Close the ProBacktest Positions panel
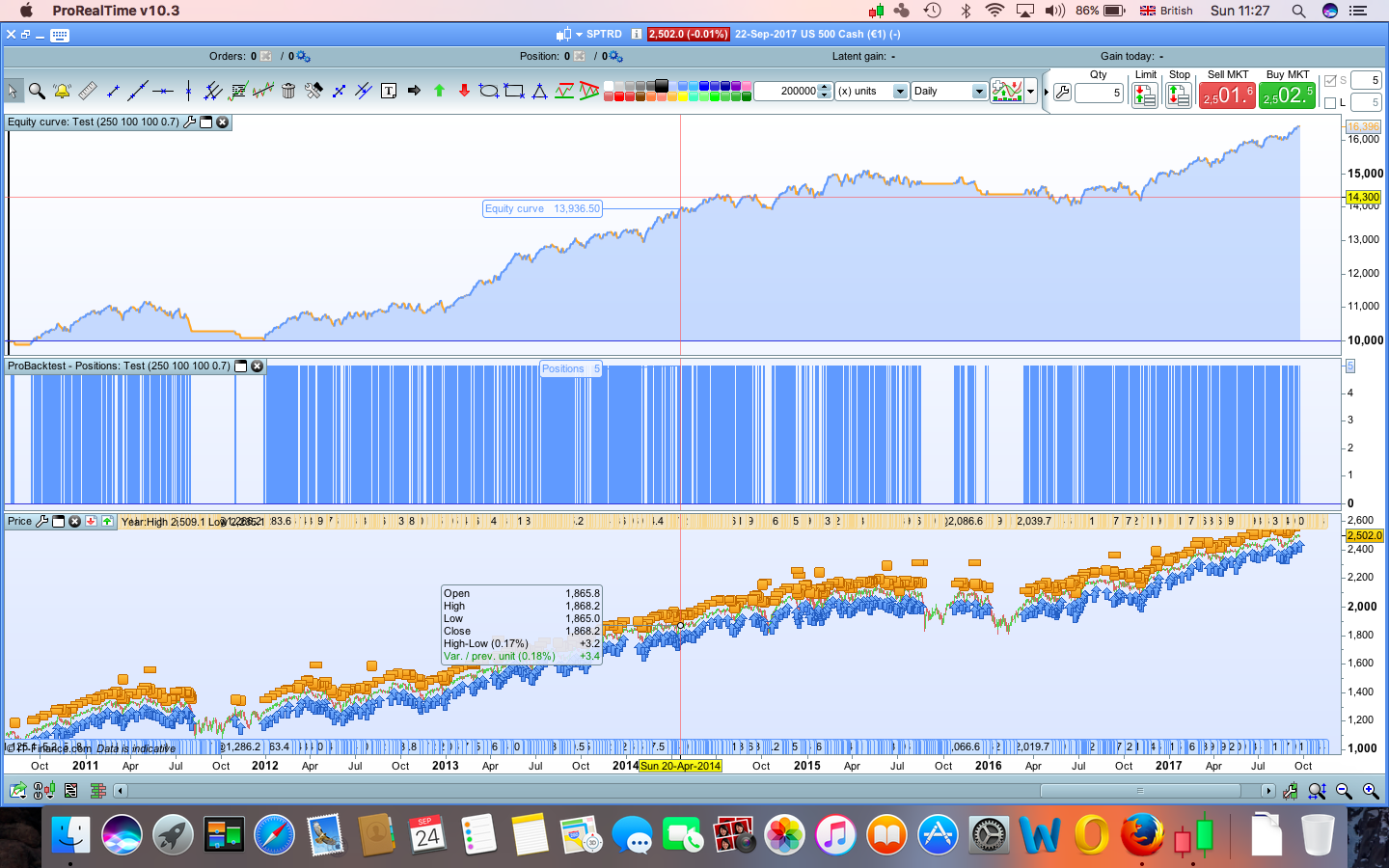This screenshot has height=868, width=1389. click(258, 366)
